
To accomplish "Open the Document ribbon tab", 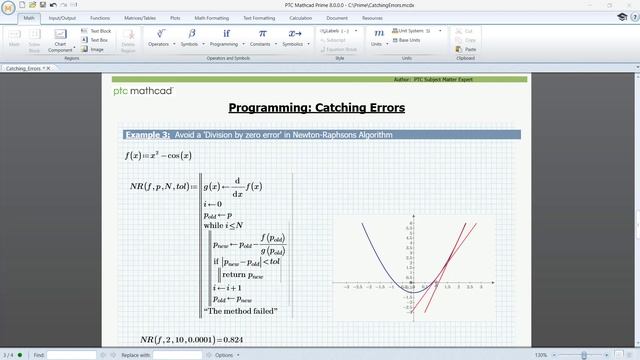I will pos(337,18).
